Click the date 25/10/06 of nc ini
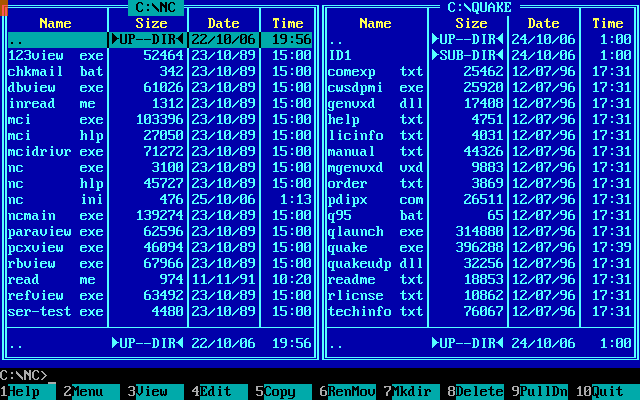 pyautogui.click(x=224, y=200)
